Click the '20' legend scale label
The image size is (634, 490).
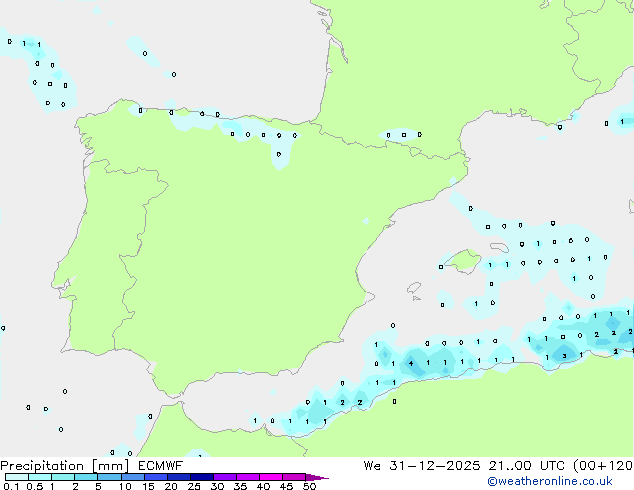click(x=171, y=486)
